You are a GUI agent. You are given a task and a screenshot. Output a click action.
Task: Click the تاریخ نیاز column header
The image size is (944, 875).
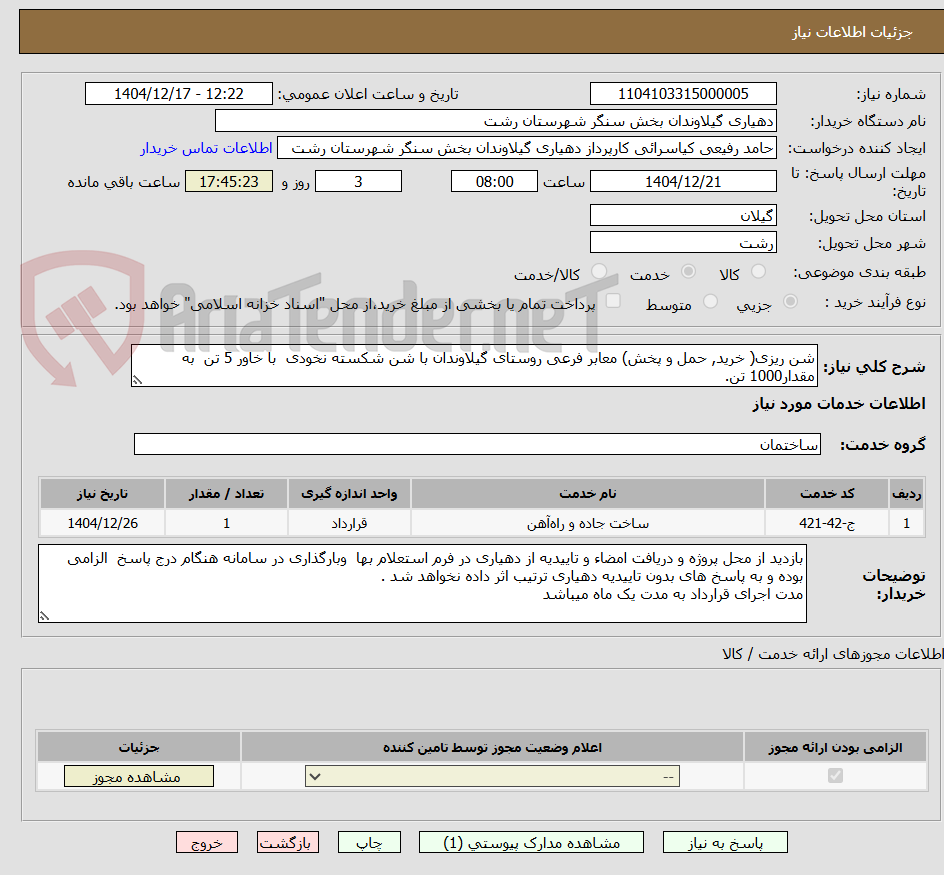pyautogui.click(x=102, y=494)
